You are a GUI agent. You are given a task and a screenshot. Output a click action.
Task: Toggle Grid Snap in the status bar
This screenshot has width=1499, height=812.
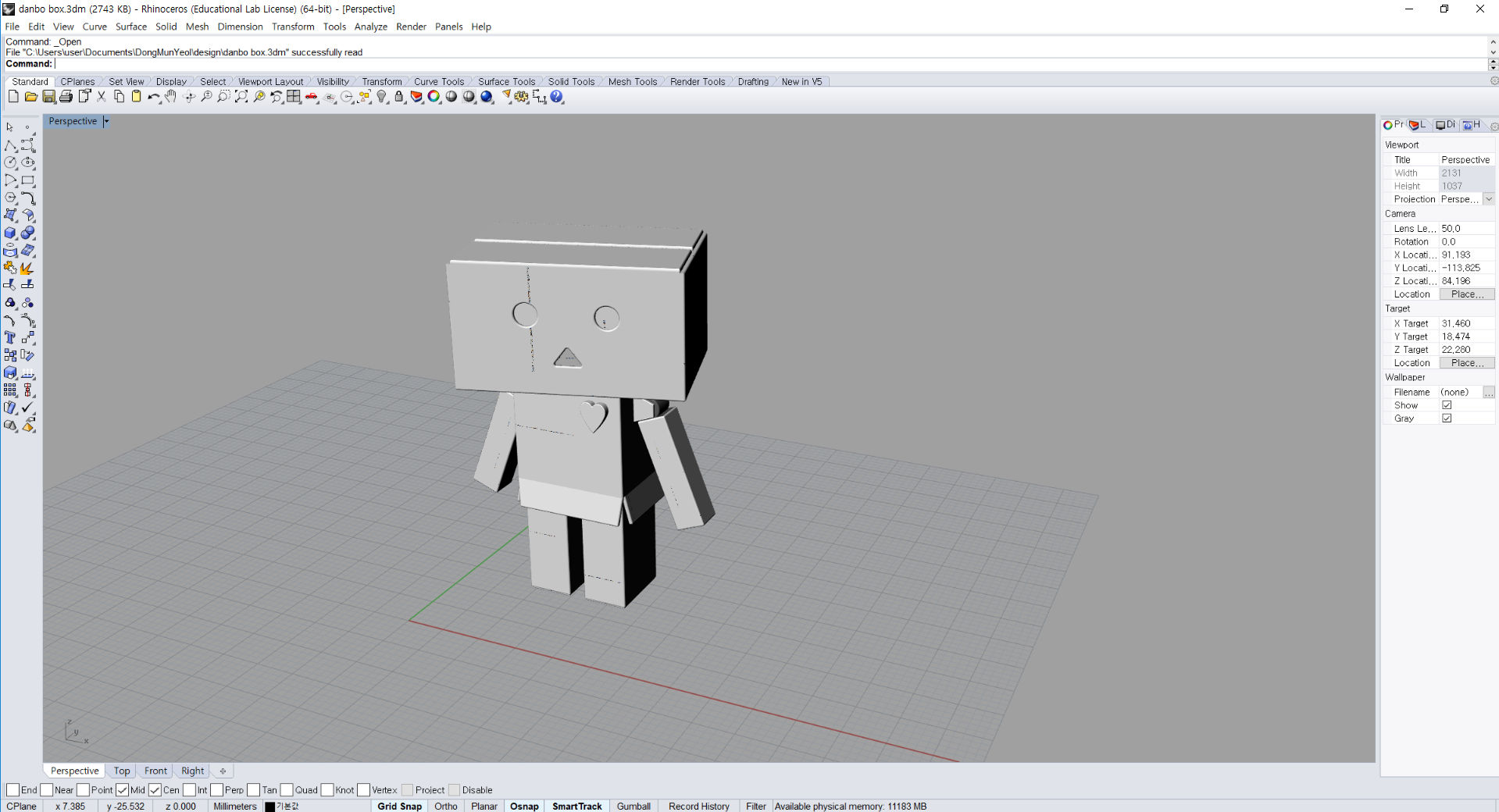[400, 807]
